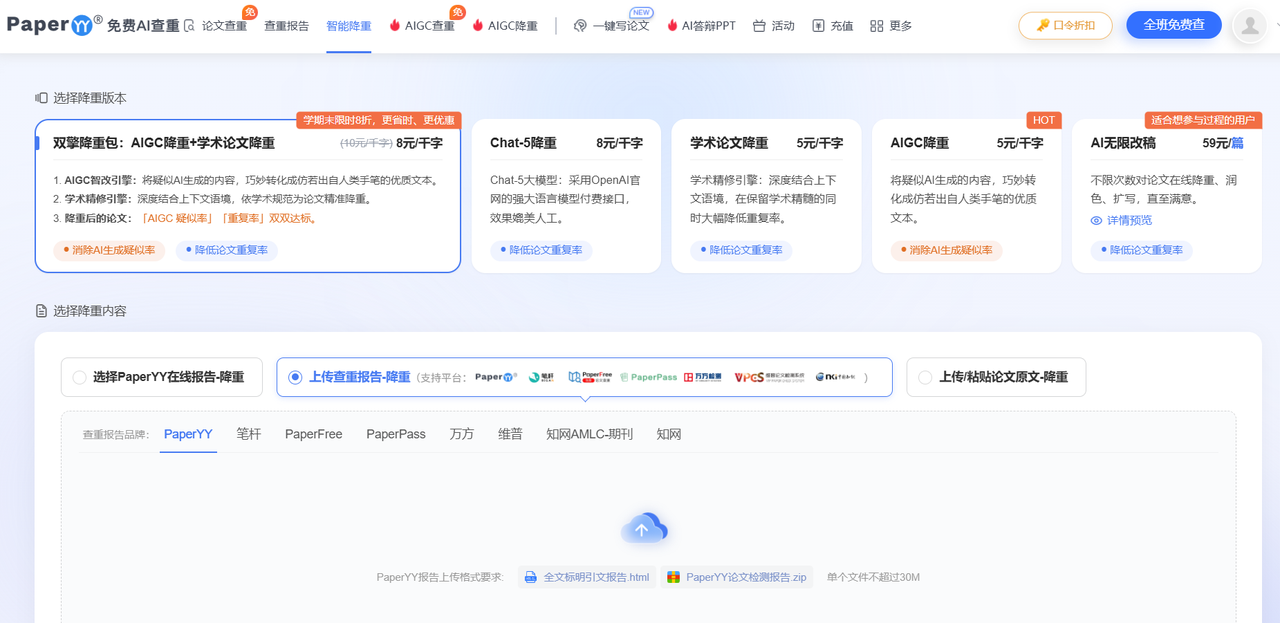The height and width of the screenshot is (623, 1280).
Task: Select the AIGC降重 HOT card
Action: click(x=966, y=196)
